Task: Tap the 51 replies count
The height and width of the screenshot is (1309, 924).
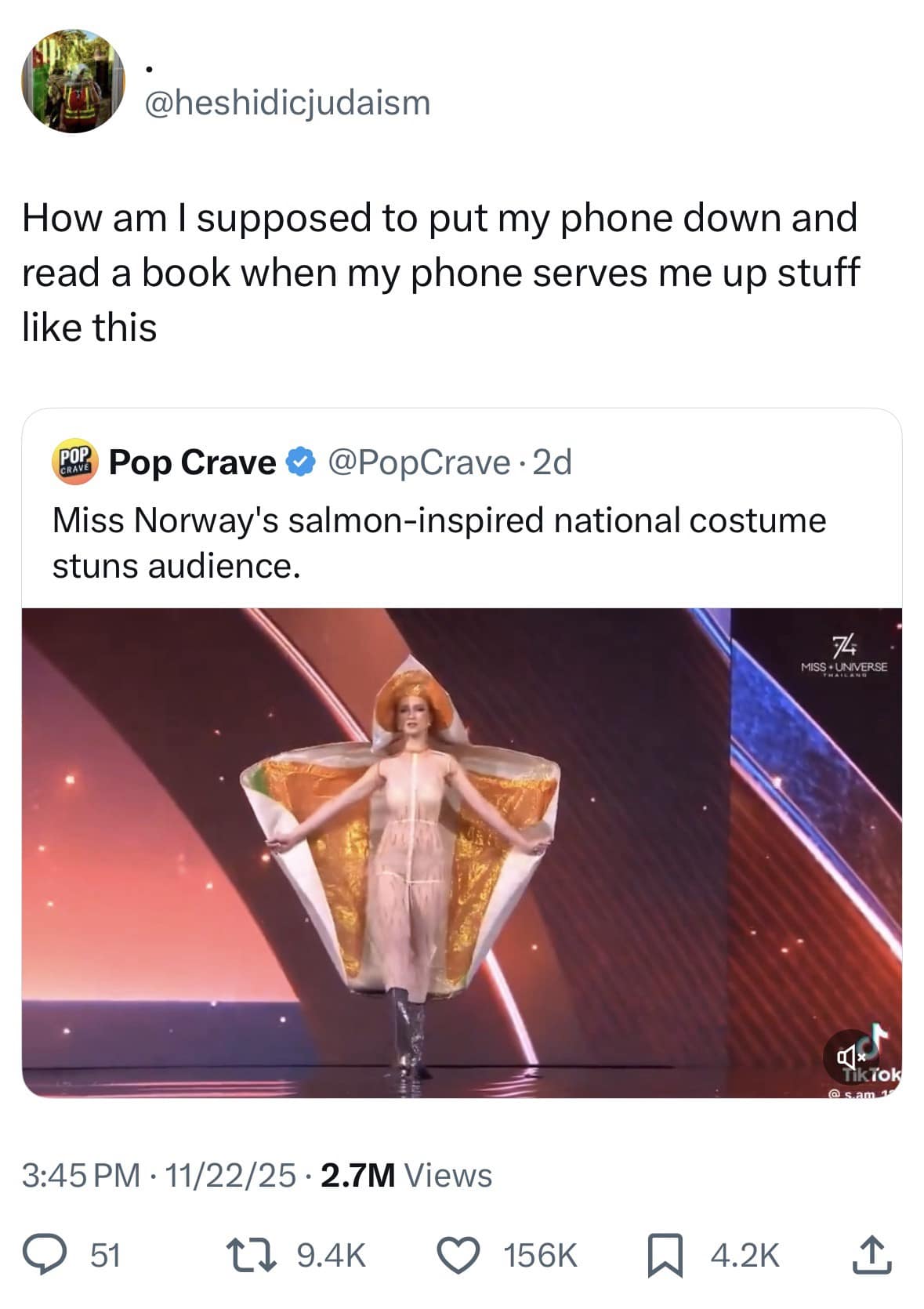Action: (x=104, y=1256)
